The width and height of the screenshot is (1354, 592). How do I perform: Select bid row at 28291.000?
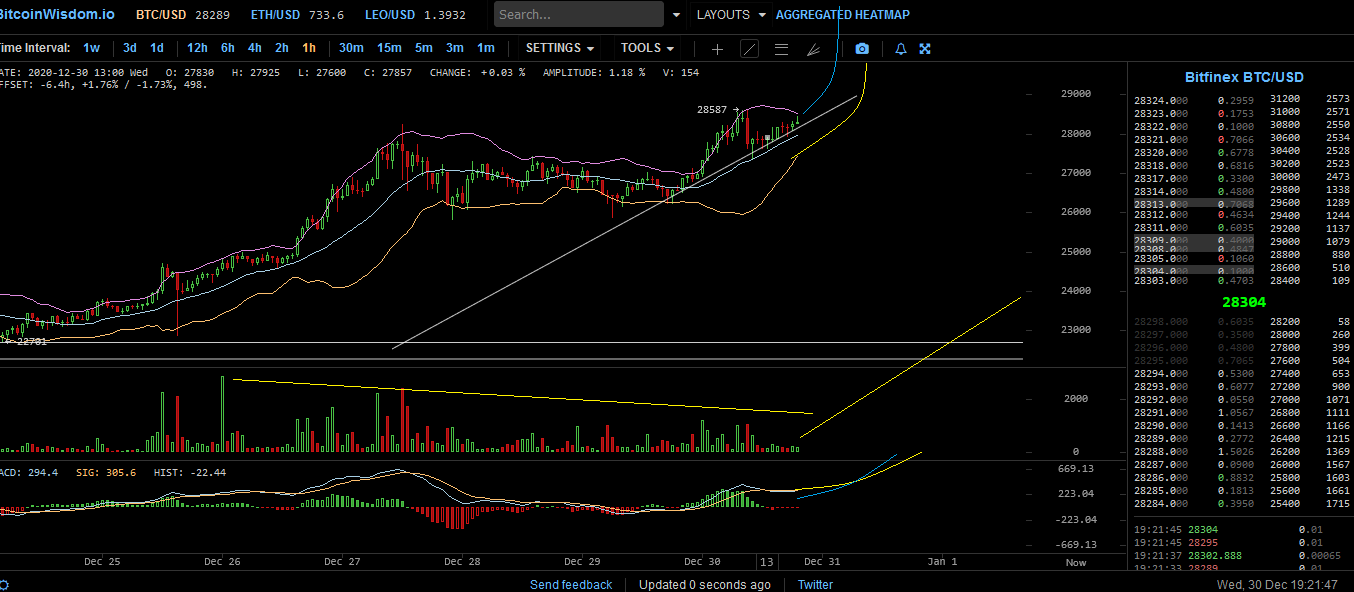[x=1196, y=412]
